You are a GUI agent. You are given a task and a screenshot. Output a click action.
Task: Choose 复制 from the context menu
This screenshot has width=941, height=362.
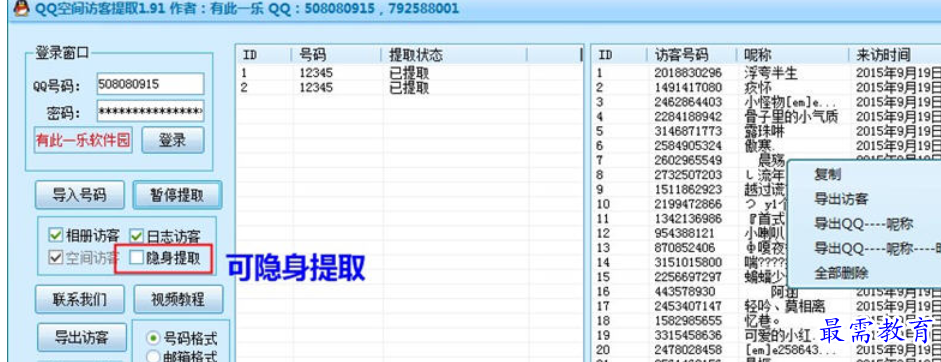828,175
